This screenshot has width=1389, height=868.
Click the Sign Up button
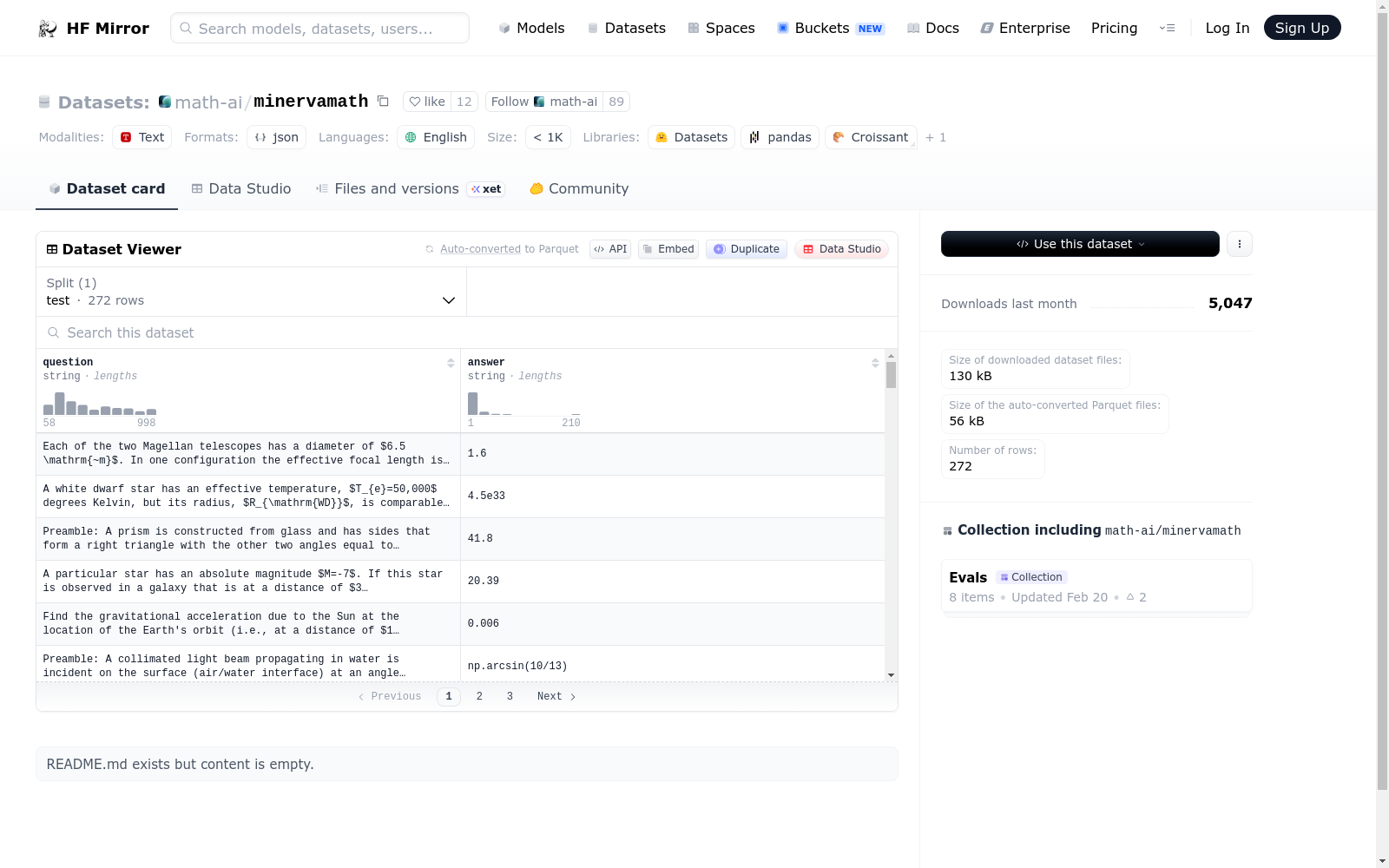pos(1302,28)
